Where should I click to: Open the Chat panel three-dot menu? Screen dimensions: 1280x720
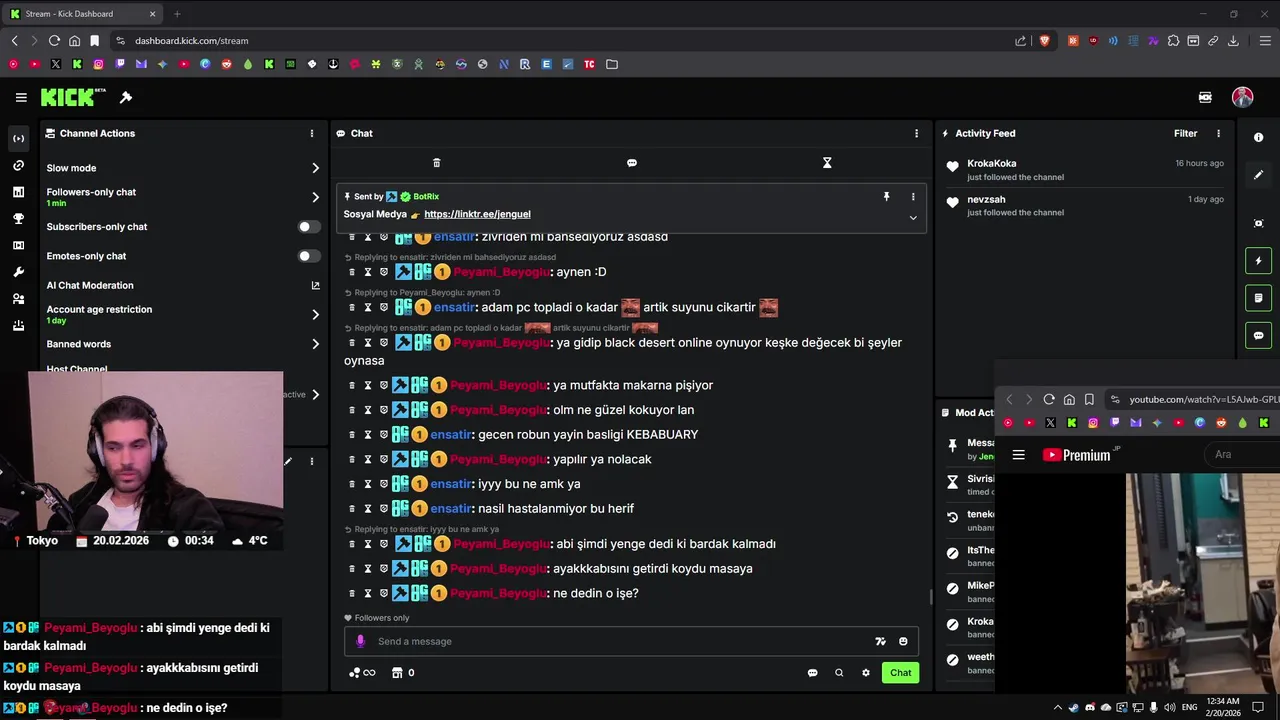pyautogui.click(x=916, y=133)
